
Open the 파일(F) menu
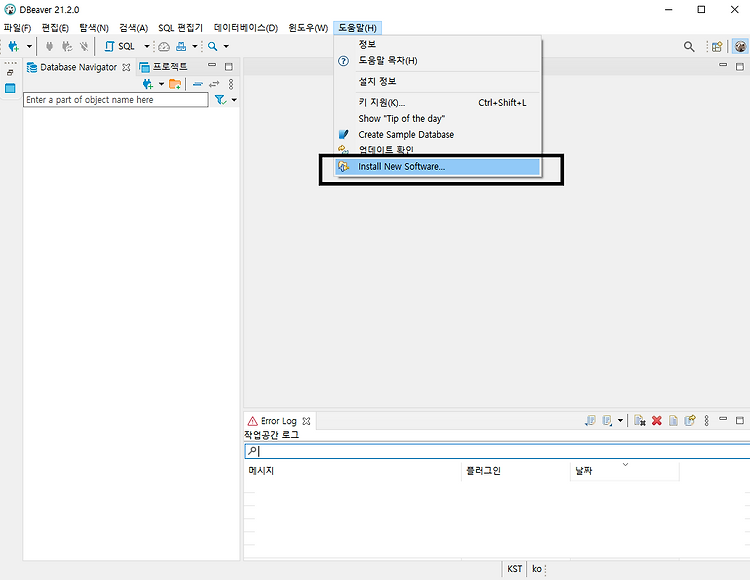tap(17, 28)
